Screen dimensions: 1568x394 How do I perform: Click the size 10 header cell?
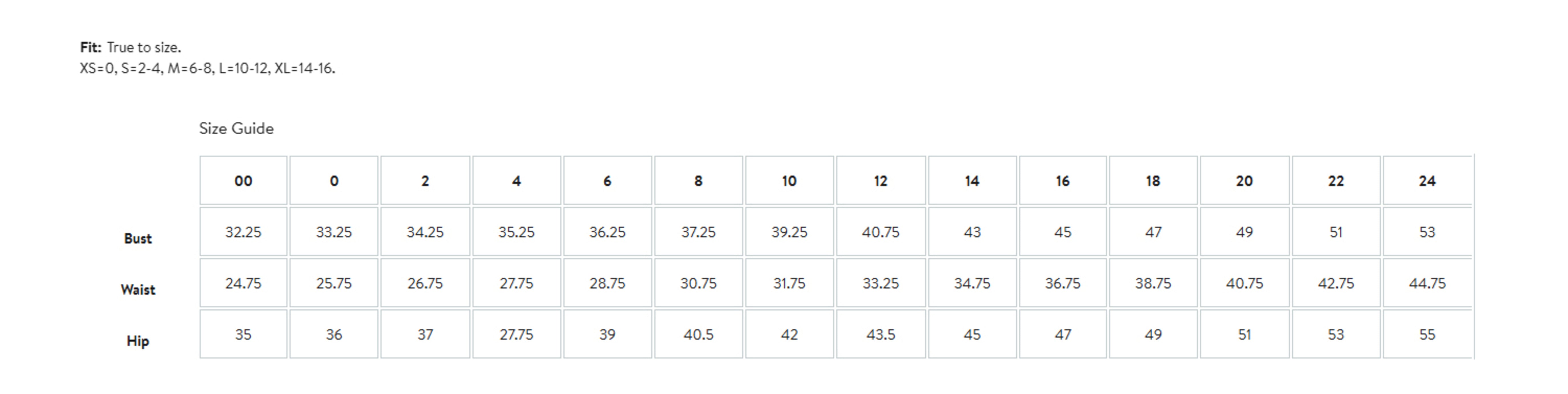tap(789, 181)
